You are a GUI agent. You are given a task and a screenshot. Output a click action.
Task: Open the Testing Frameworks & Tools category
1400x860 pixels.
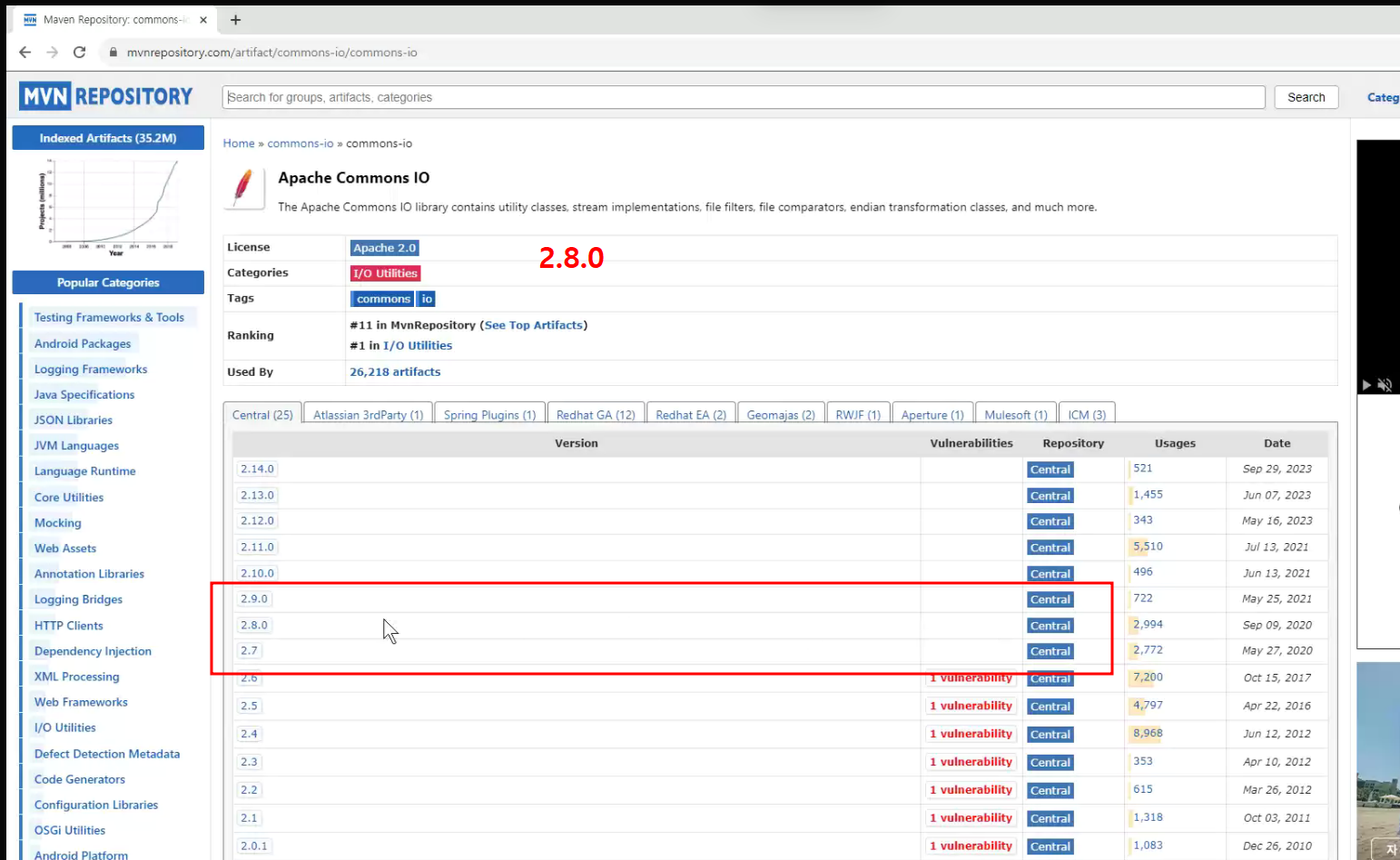coord(109,318)
